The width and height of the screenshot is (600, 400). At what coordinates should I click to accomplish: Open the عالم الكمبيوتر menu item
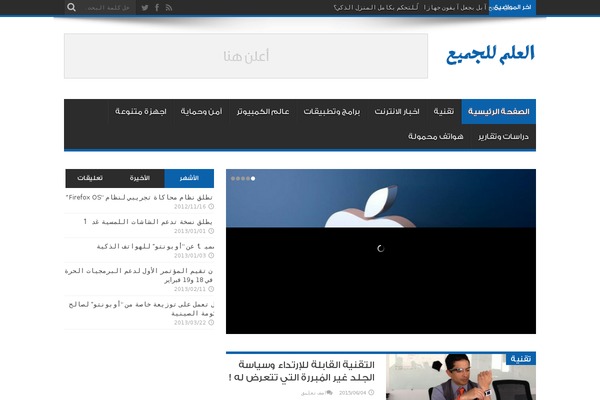(263, 111)
